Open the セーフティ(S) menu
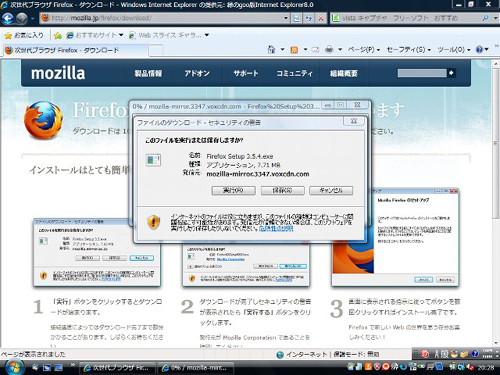 (x=408, y=50)
